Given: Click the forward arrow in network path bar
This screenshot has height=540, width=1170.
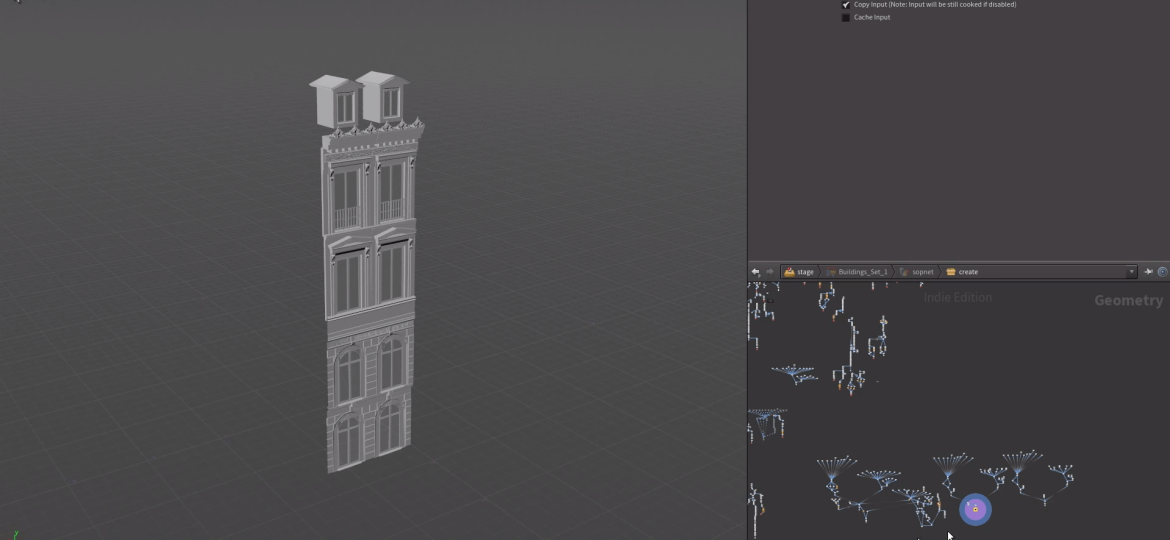Looking at the screenshot, I should point(769,272).
